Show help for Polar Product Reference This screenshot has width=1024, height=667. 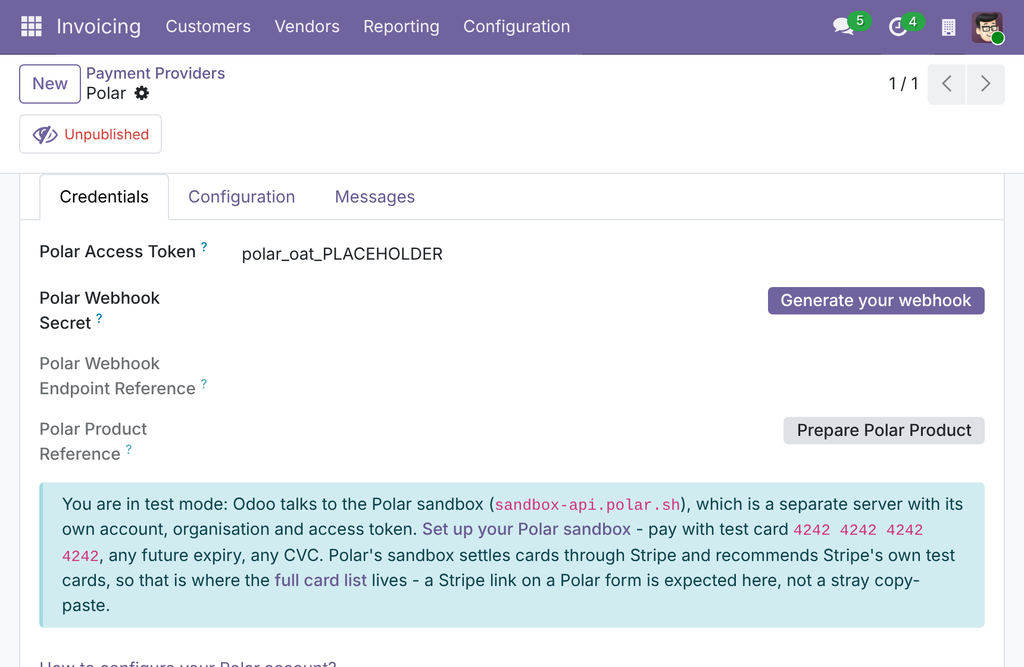(x=129, y=449)
